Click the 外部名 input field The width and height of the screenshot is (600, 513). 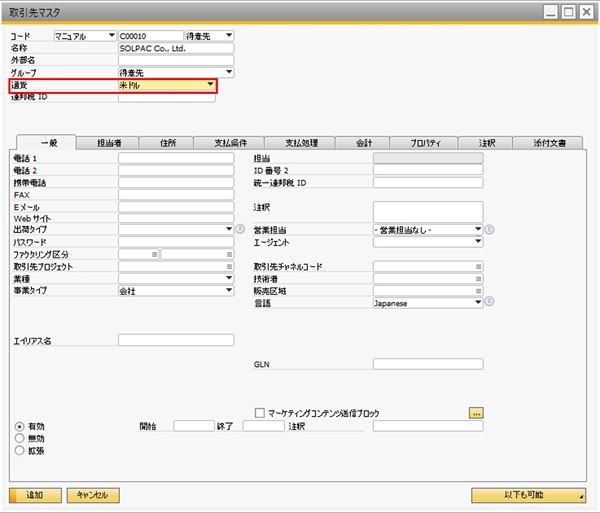coord(176,60)
